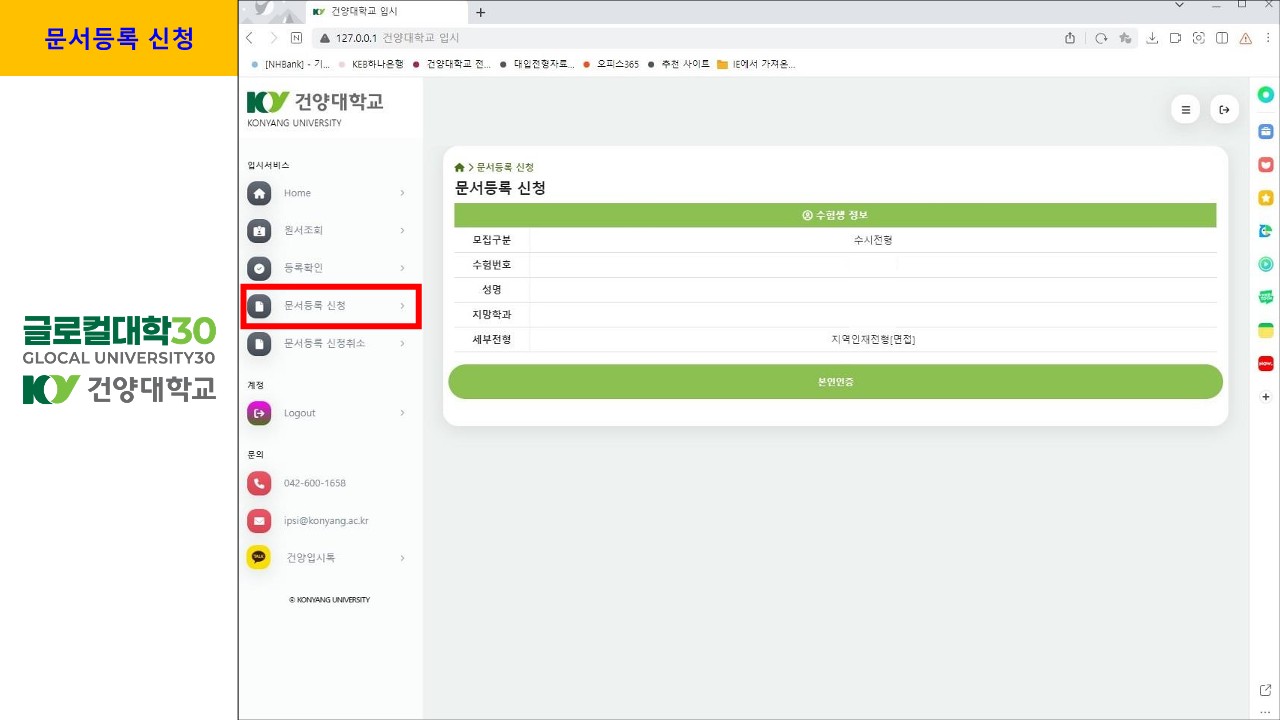Screen dimensions: 1280x720
Task: Click the sign-out icon button at top right
Action: coord(1224,110)
